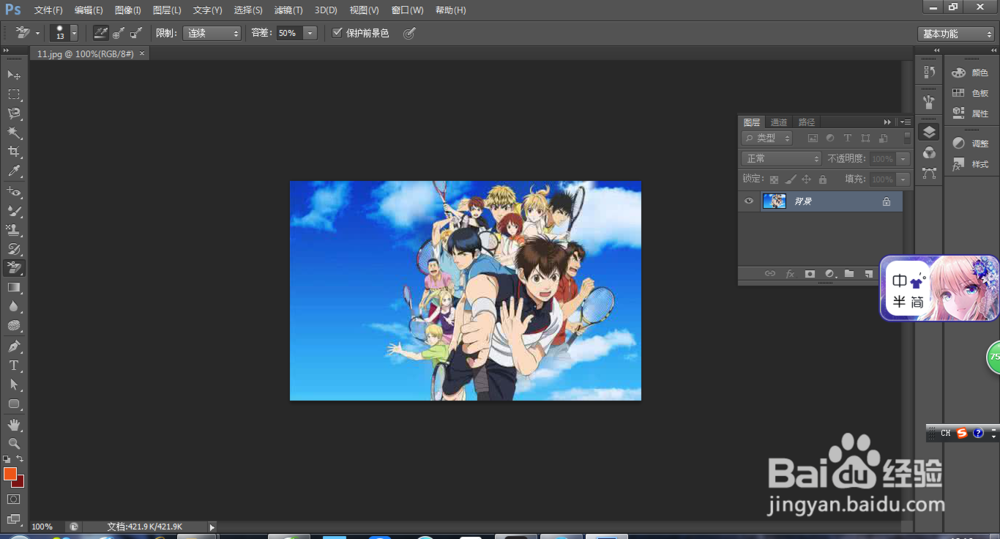Open the tool preset picker dropdown
1000x539 pixels.
click(x=38, y=33)
